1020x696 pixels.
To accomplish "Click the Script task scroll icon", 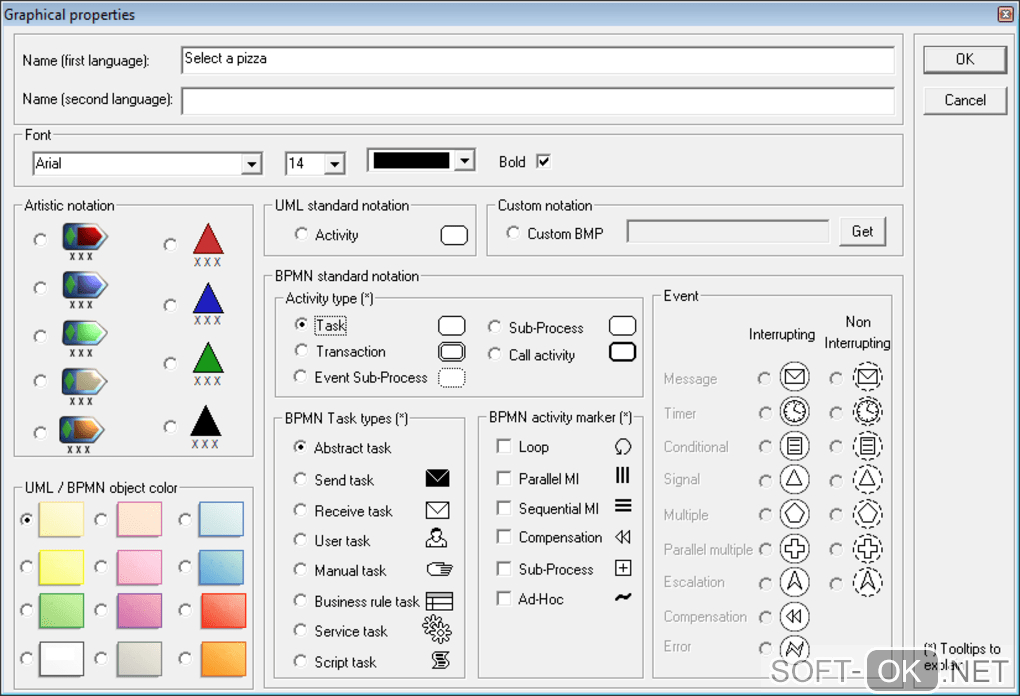I will (x=440, y=661).
